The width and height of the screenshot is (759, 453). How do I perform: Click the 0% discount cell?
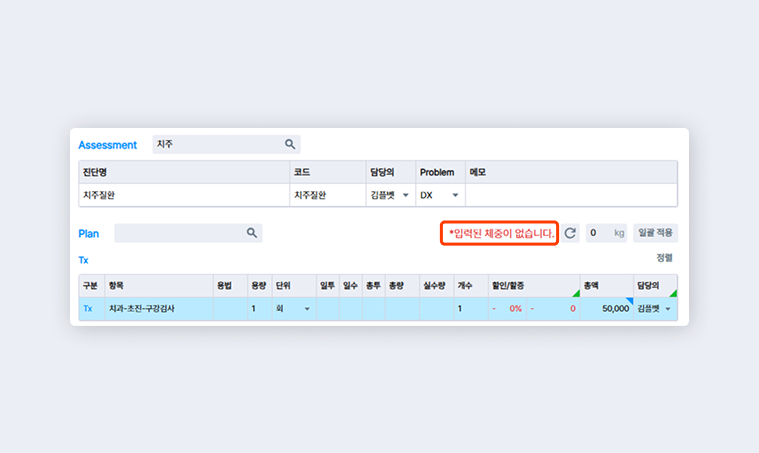point(507,309)
